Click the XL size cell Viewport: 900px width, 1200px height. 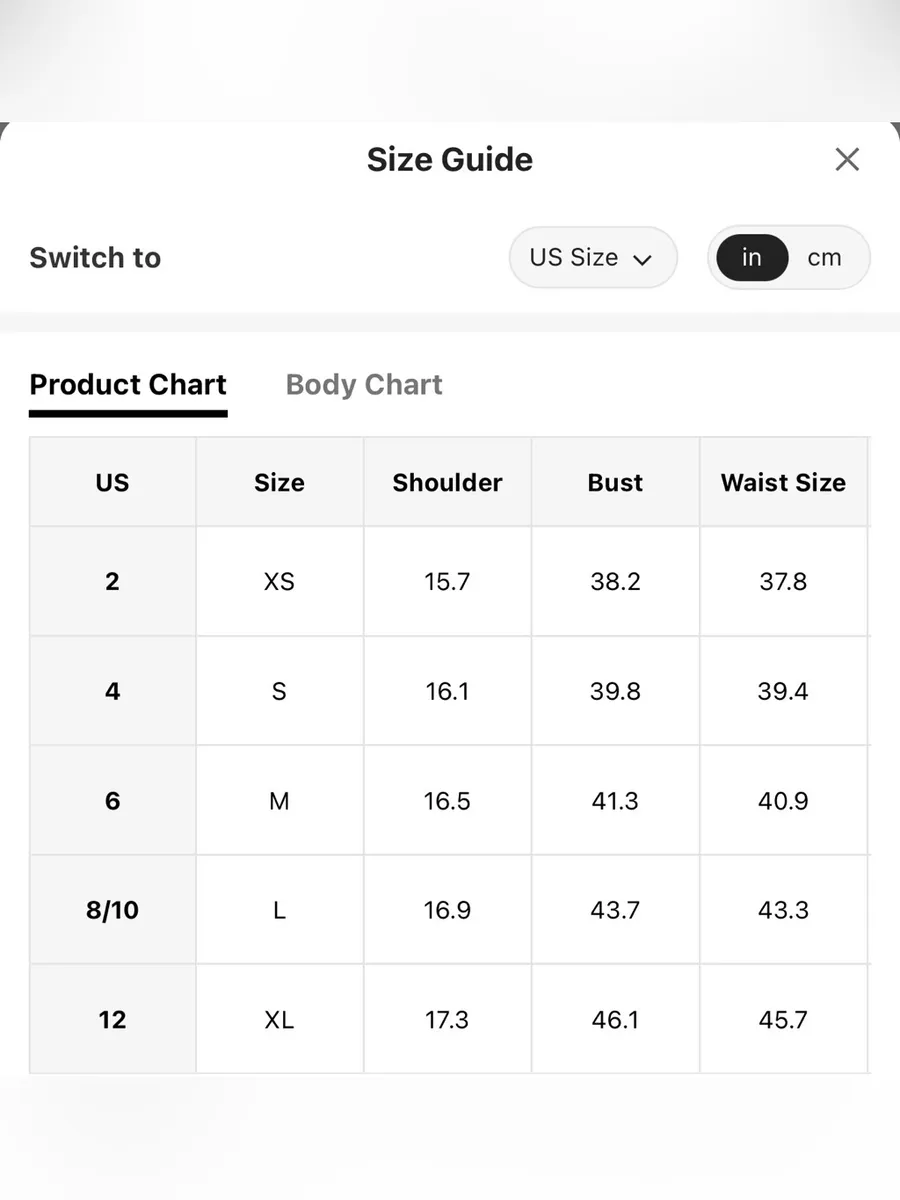click(279, 1020)
